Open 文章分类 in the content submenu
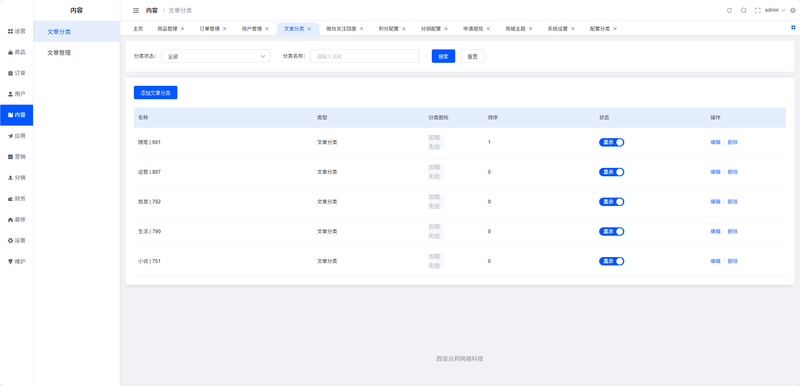 click(x=77, y=32)
